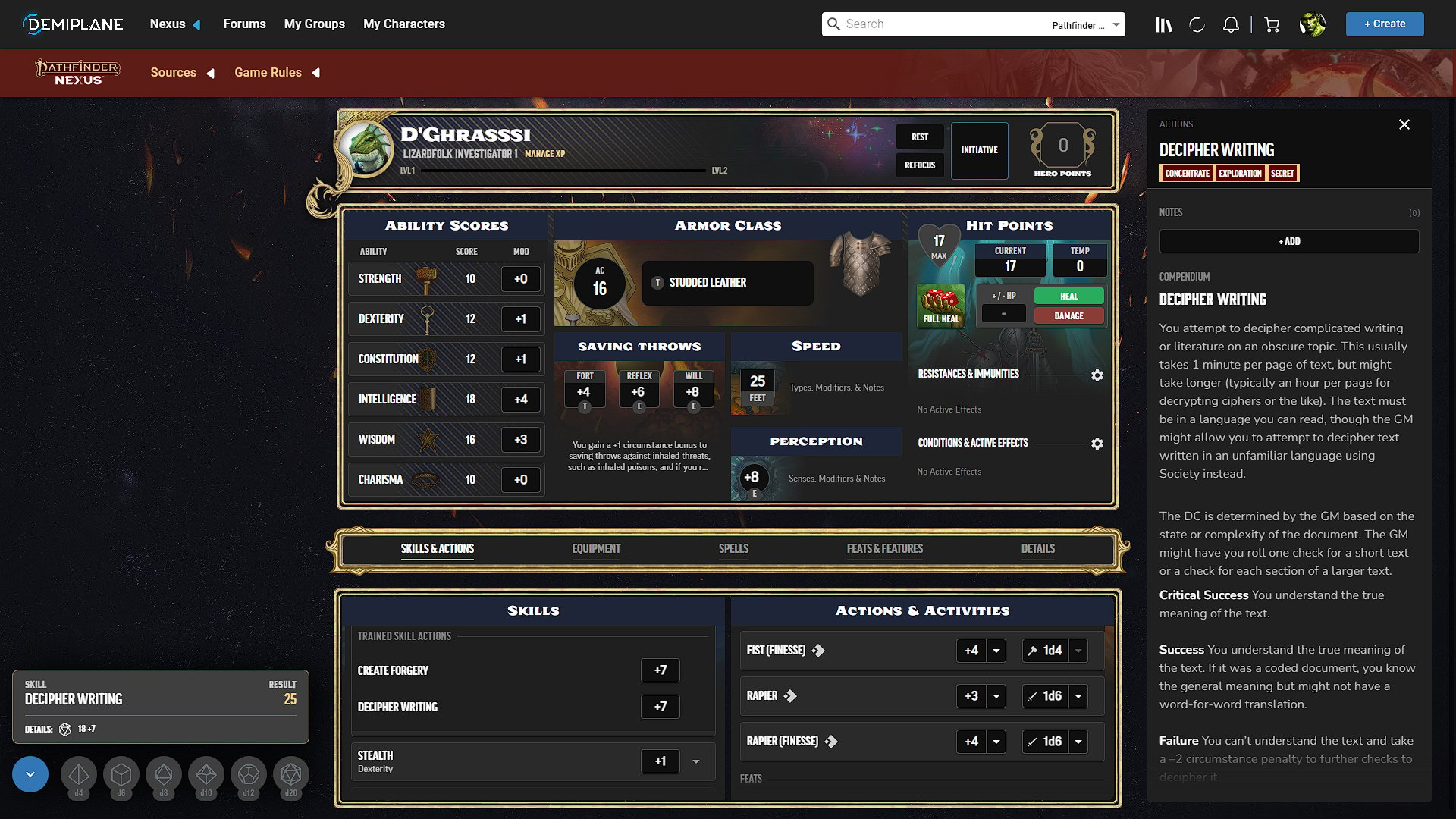Click Damage button
The width and height of the screenshot is (1456, 819).
click(x=1068, y=315)
